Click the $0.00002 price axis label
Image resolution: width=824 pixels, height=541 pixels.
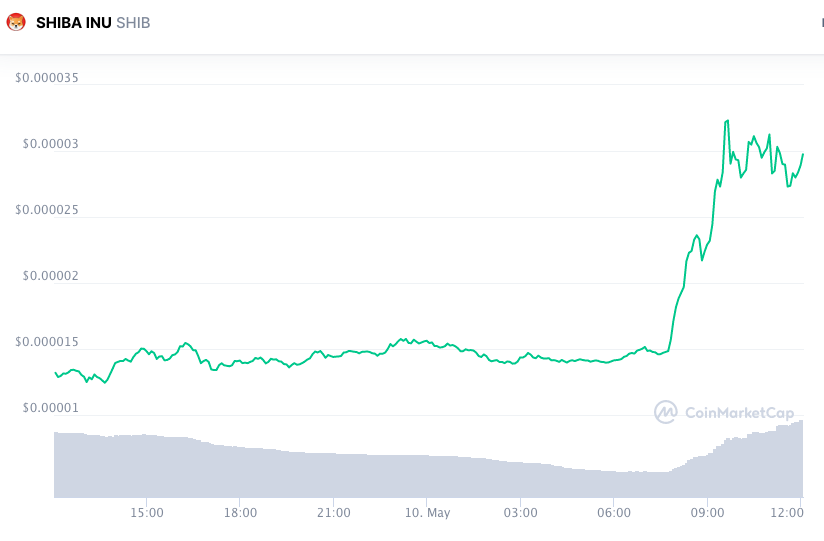click(x=50, y=276)
